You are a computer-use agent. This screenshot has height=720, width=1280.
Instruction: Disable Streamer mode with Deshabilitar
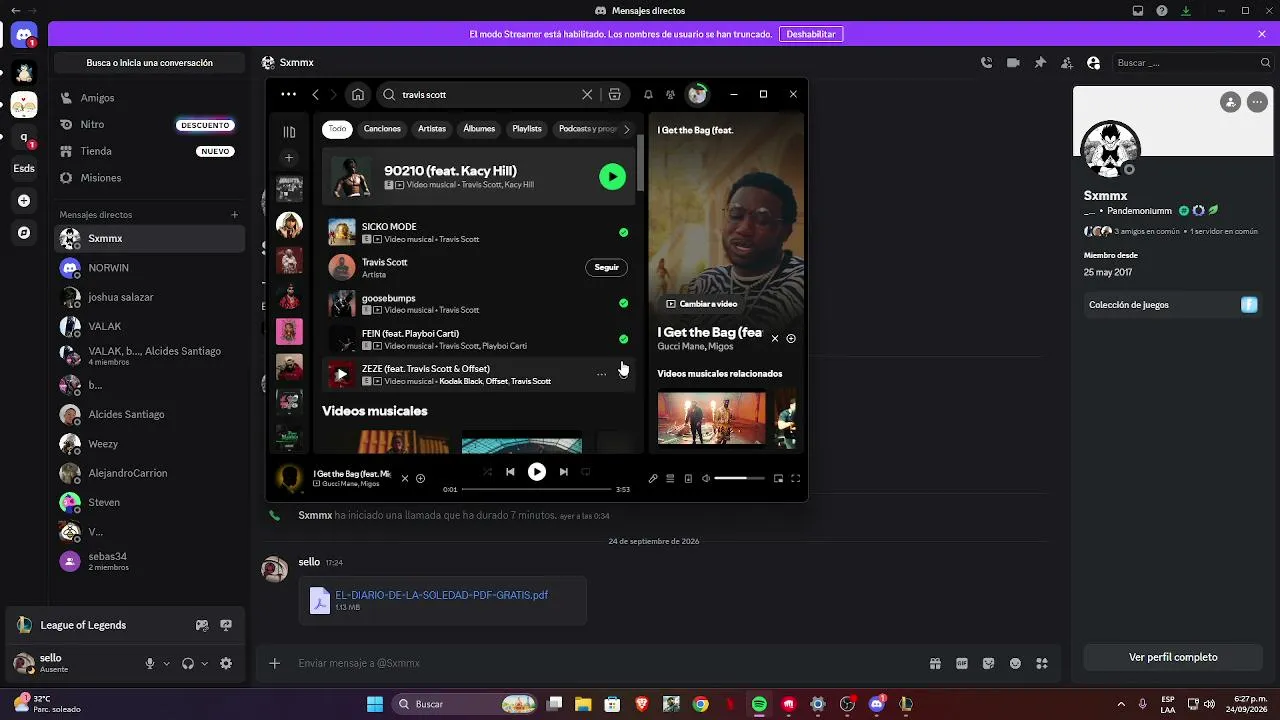point(811,34)
